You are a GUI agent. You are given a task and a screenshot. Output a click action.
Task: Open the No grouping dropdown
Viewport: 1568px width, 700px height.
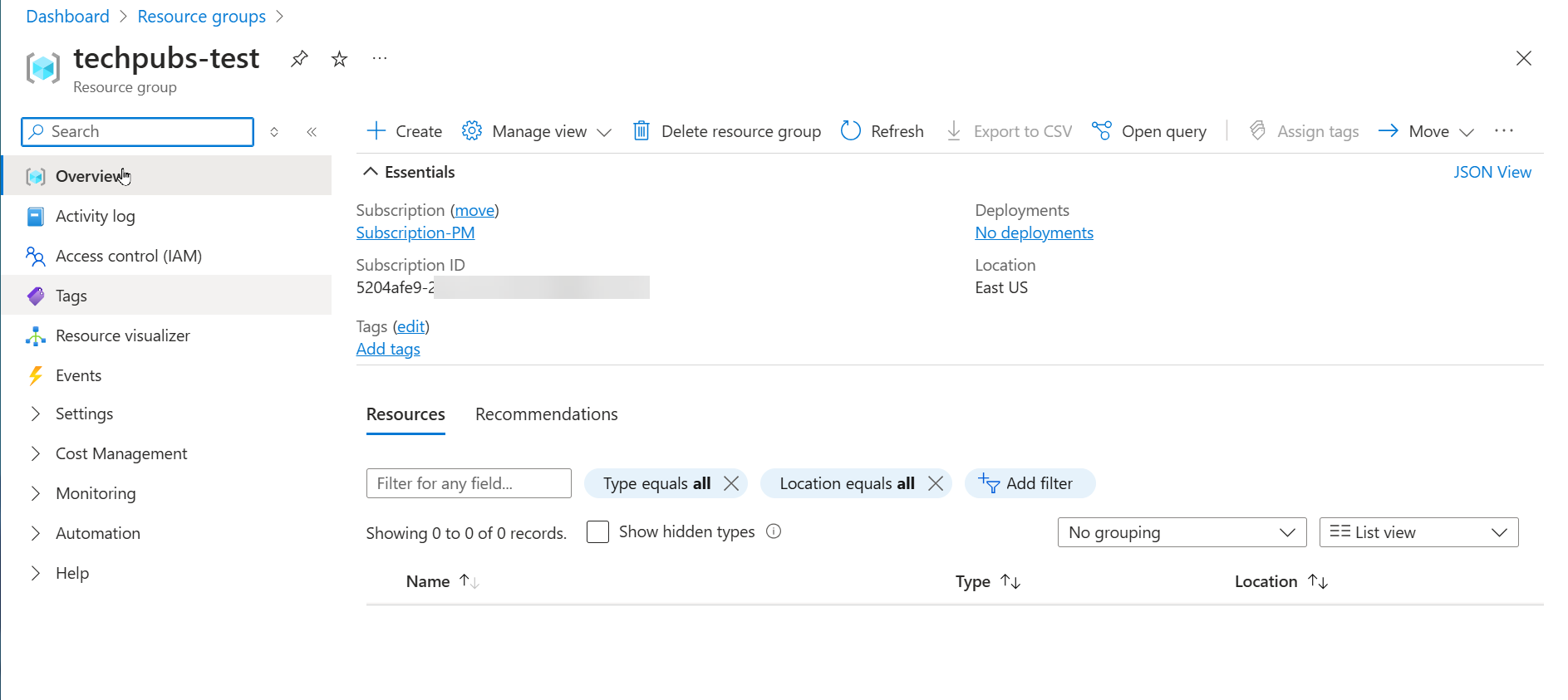click(1181, 532)
